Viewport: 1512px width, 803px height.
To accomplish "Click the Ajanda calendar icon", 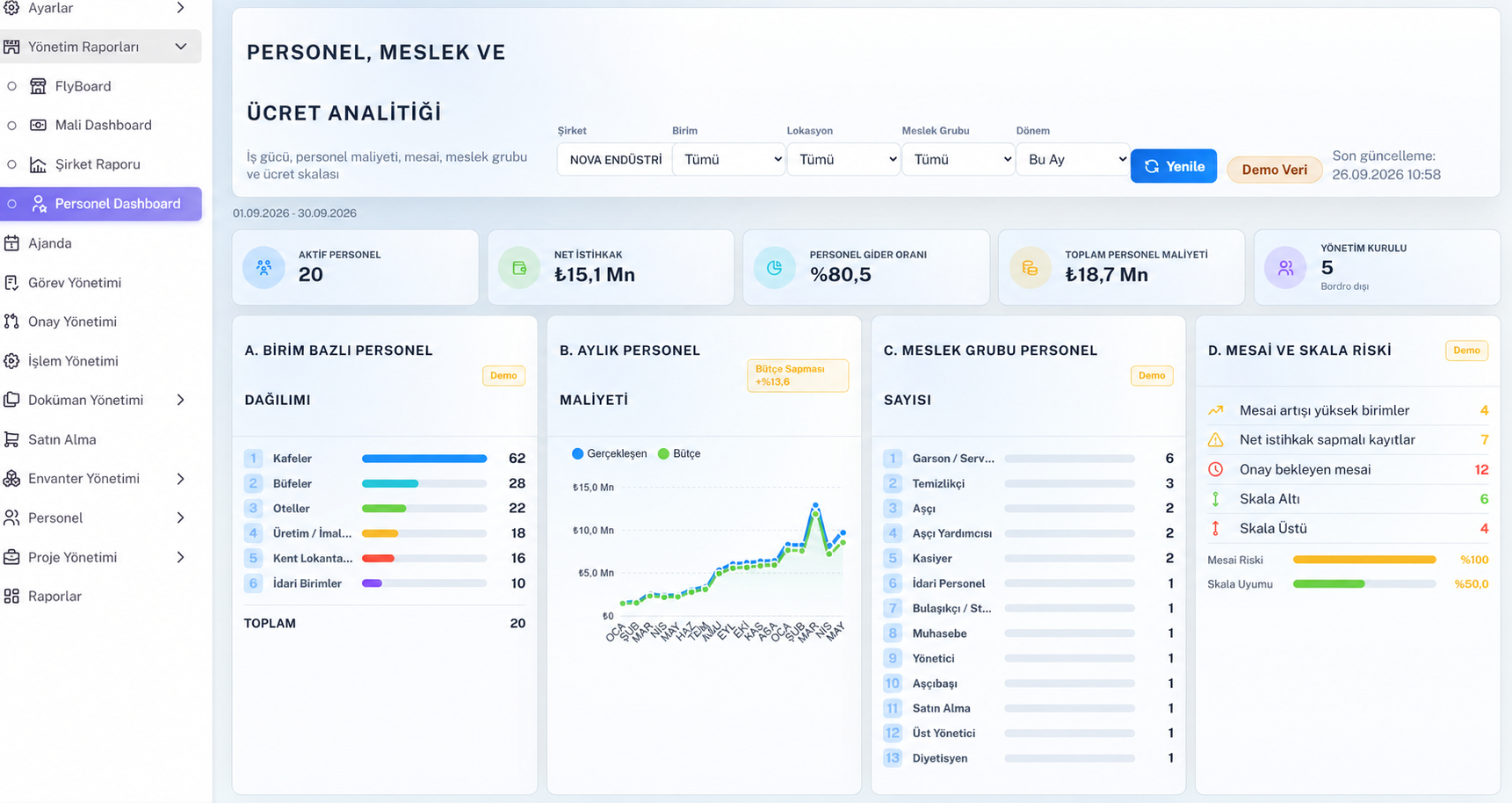I will coord(11,243).
